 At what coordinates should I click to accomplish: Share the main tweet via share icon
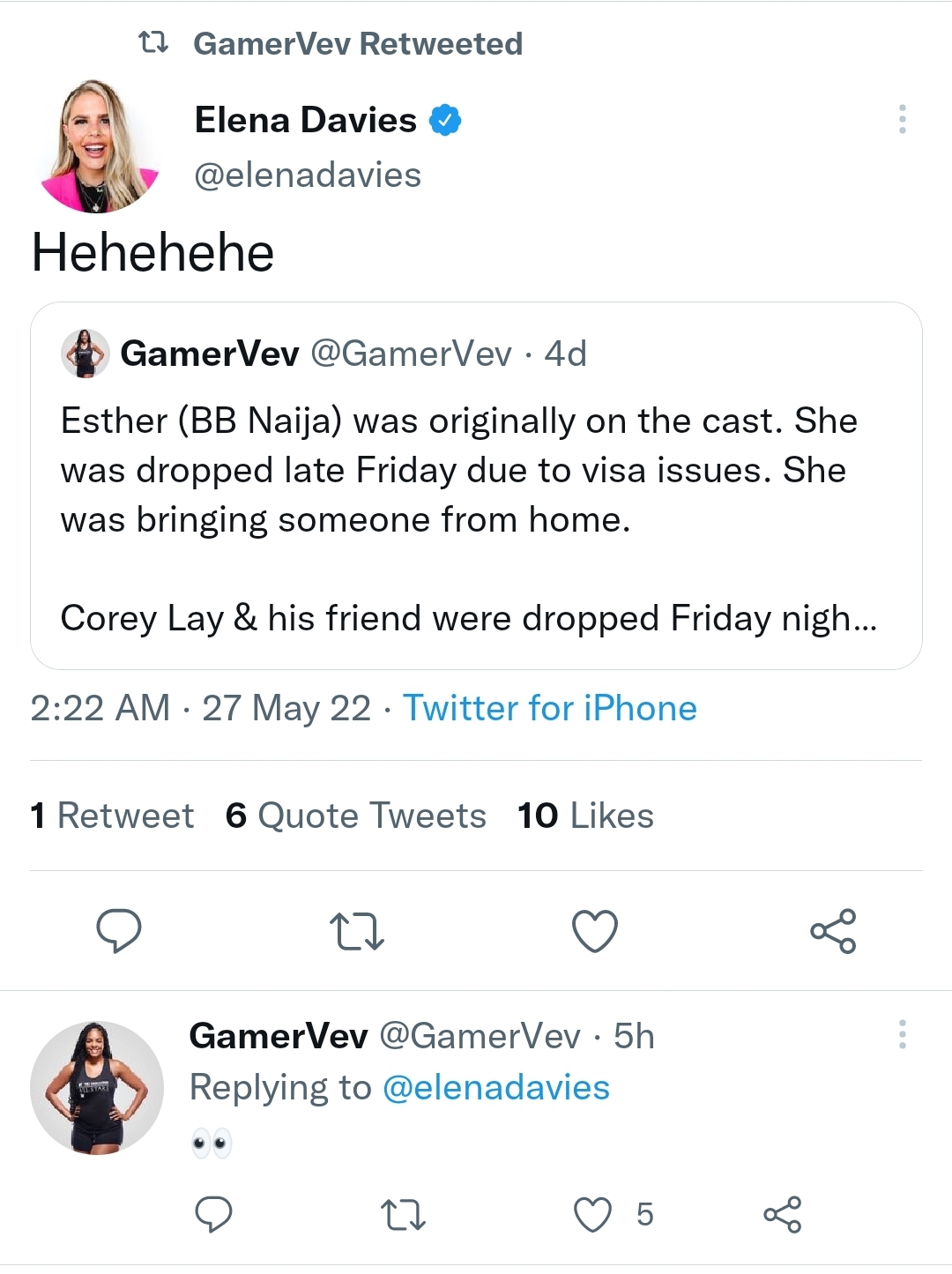click(x=833, y=931)
